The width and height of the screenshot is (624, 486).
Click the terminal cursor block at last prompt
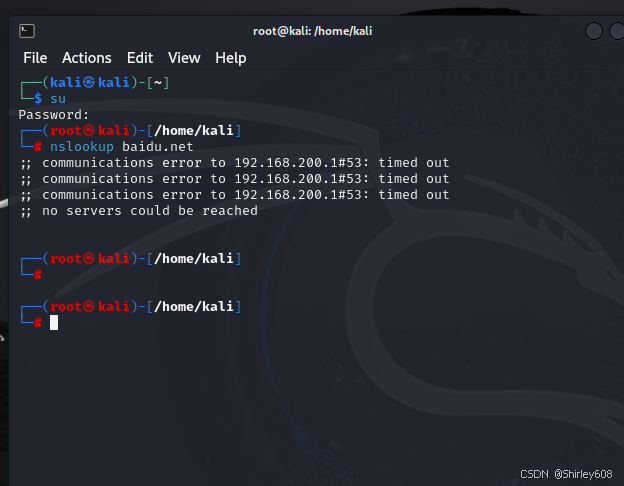(54, 322)
